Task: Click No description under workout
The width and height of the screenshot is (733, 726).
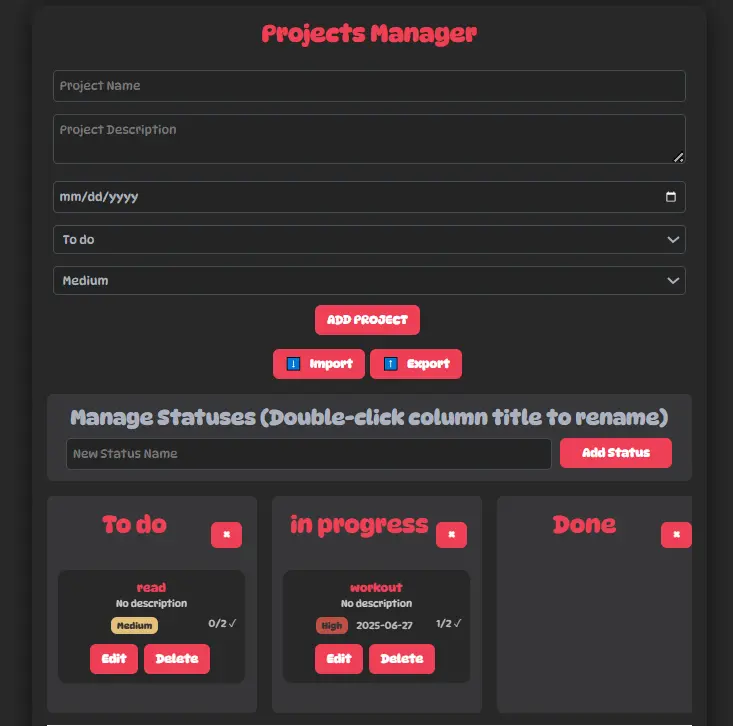Action: click(376, 604)
